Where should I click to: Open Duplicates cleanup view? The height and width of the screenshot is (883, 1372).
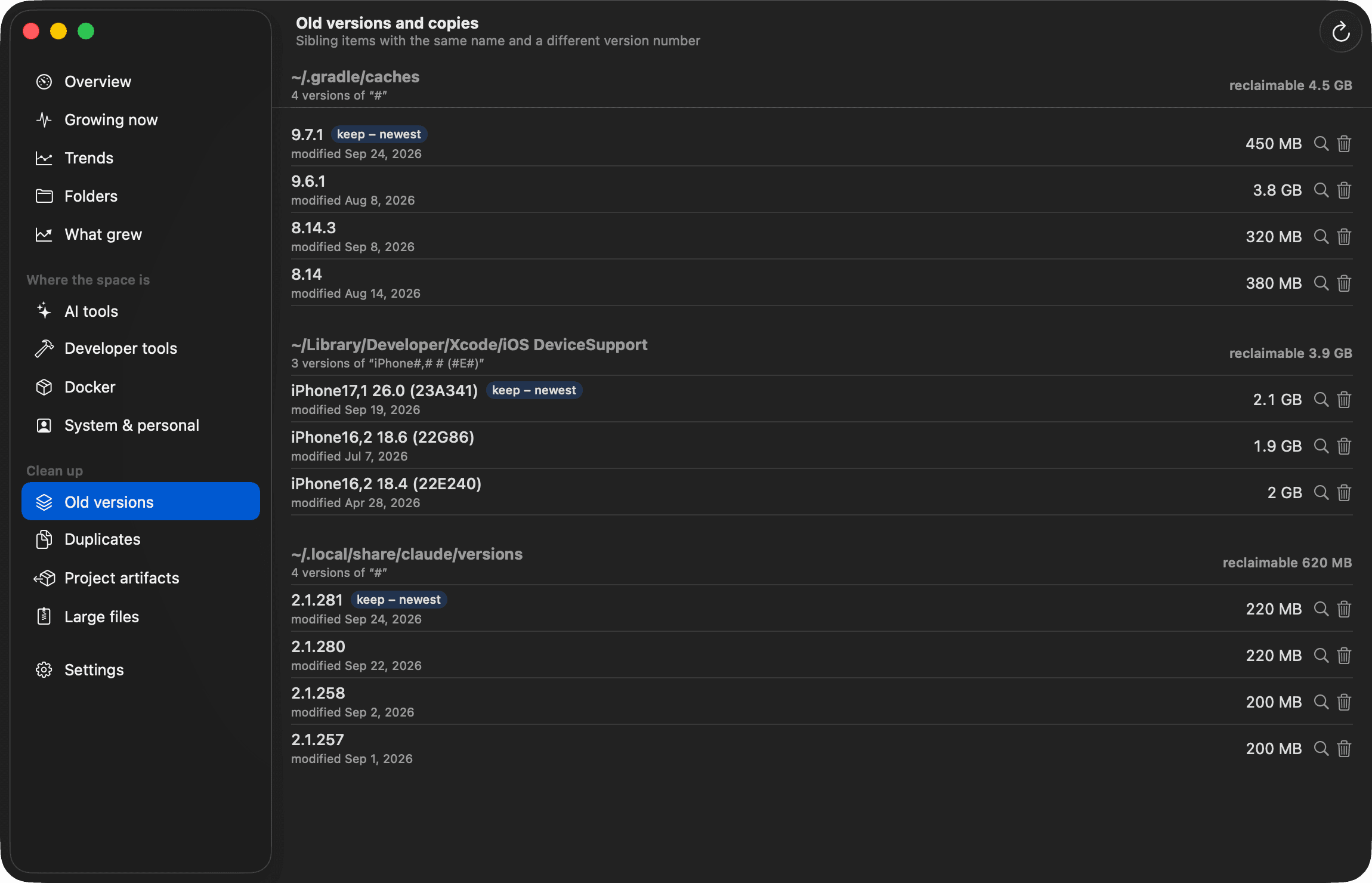(x=141, y=539)
